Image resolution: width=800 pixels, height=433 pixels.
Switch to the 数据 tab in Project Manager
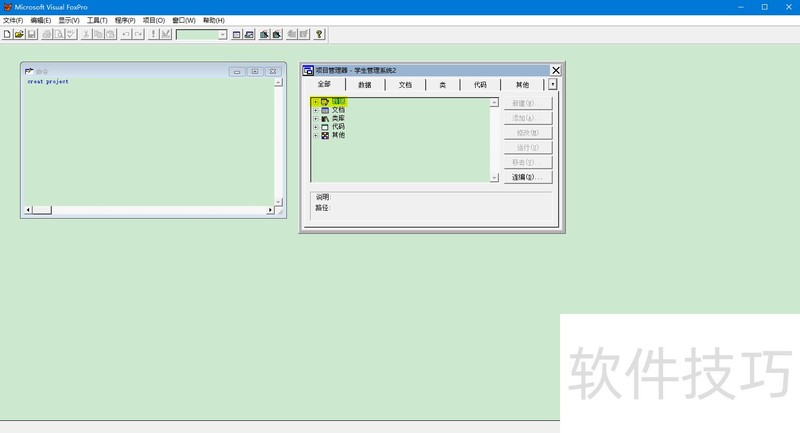coord(365,85)
